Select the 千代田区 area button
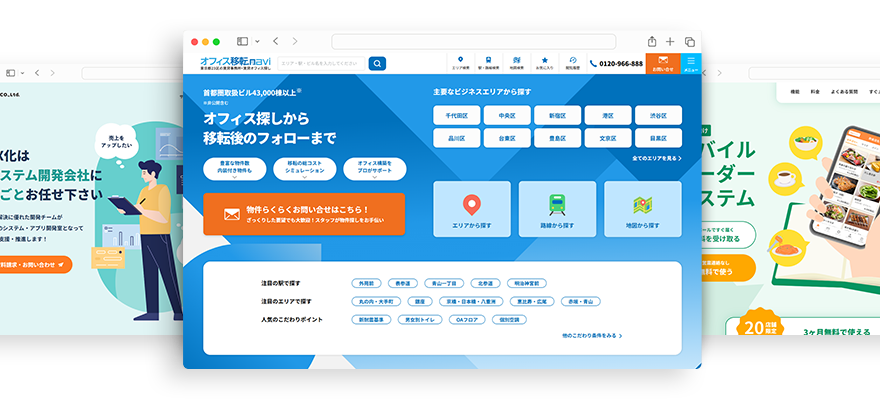880x400 pixels. click(x=456, y=115)
